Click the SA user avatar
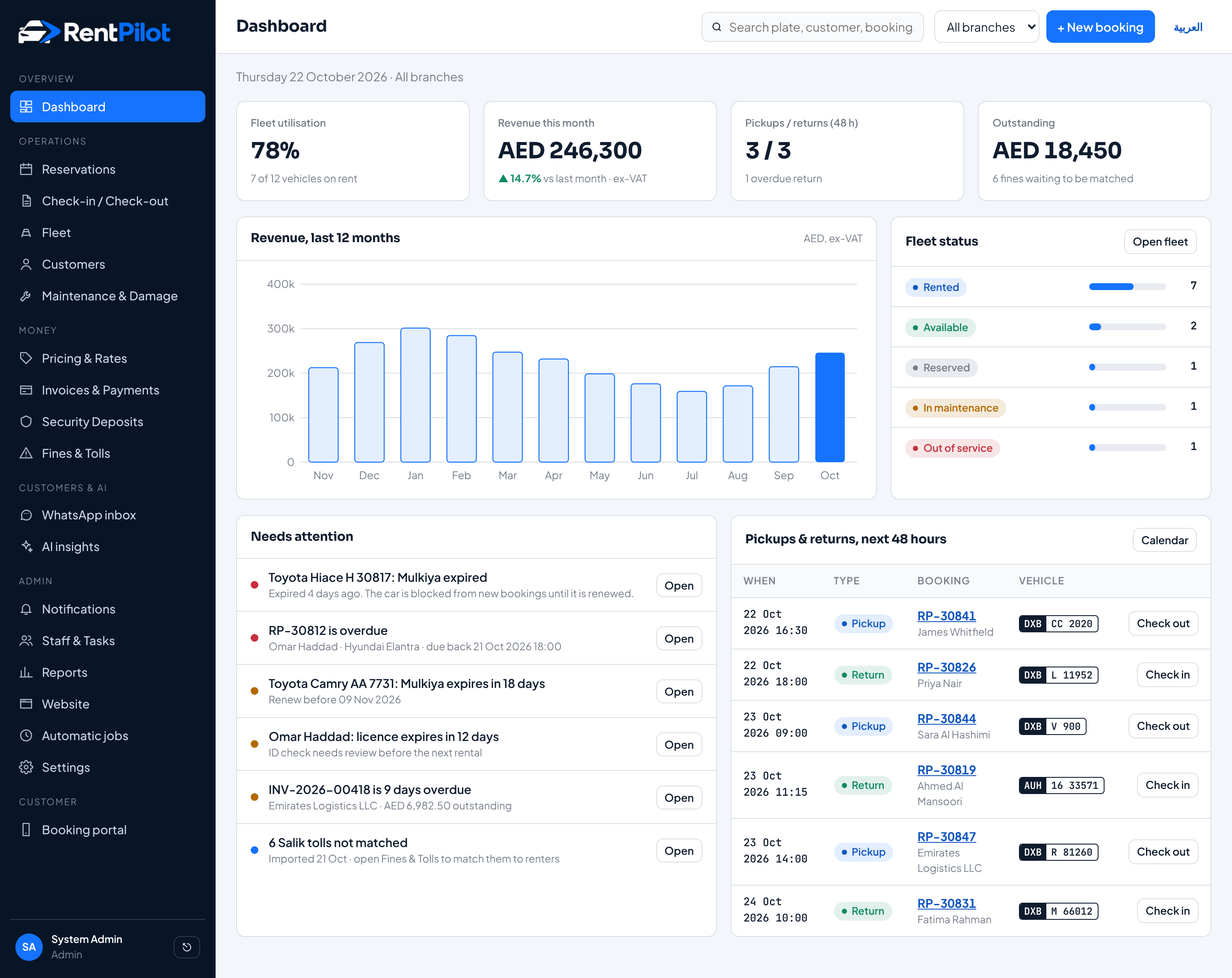Image resolution: width=1232 pixels, height=978 pixels. (29, 947)
